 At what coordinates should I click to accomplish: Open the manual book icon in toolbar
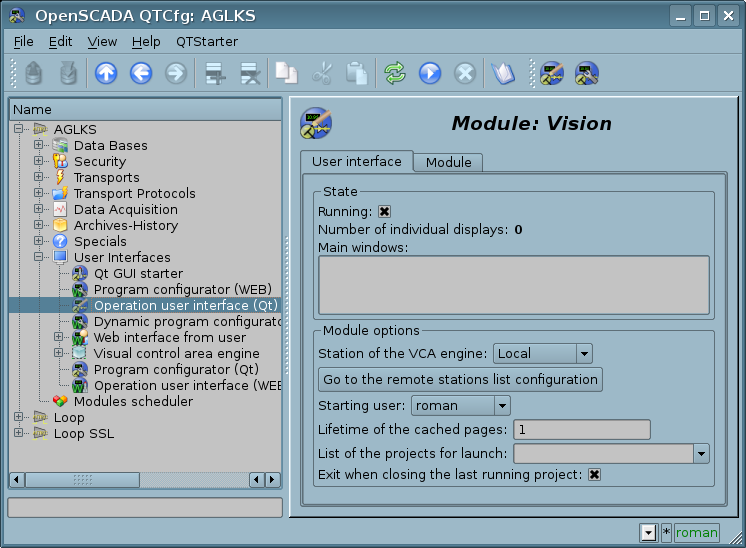(x=502, y=73)
